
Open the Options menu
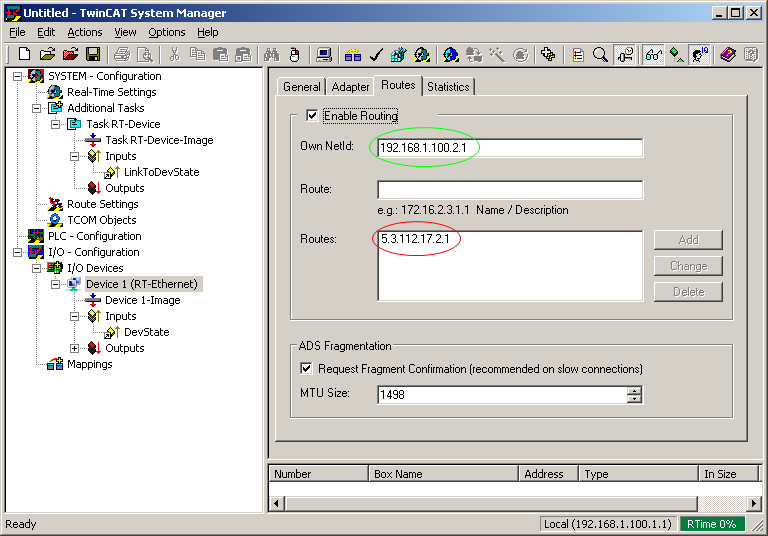[167, 32]
